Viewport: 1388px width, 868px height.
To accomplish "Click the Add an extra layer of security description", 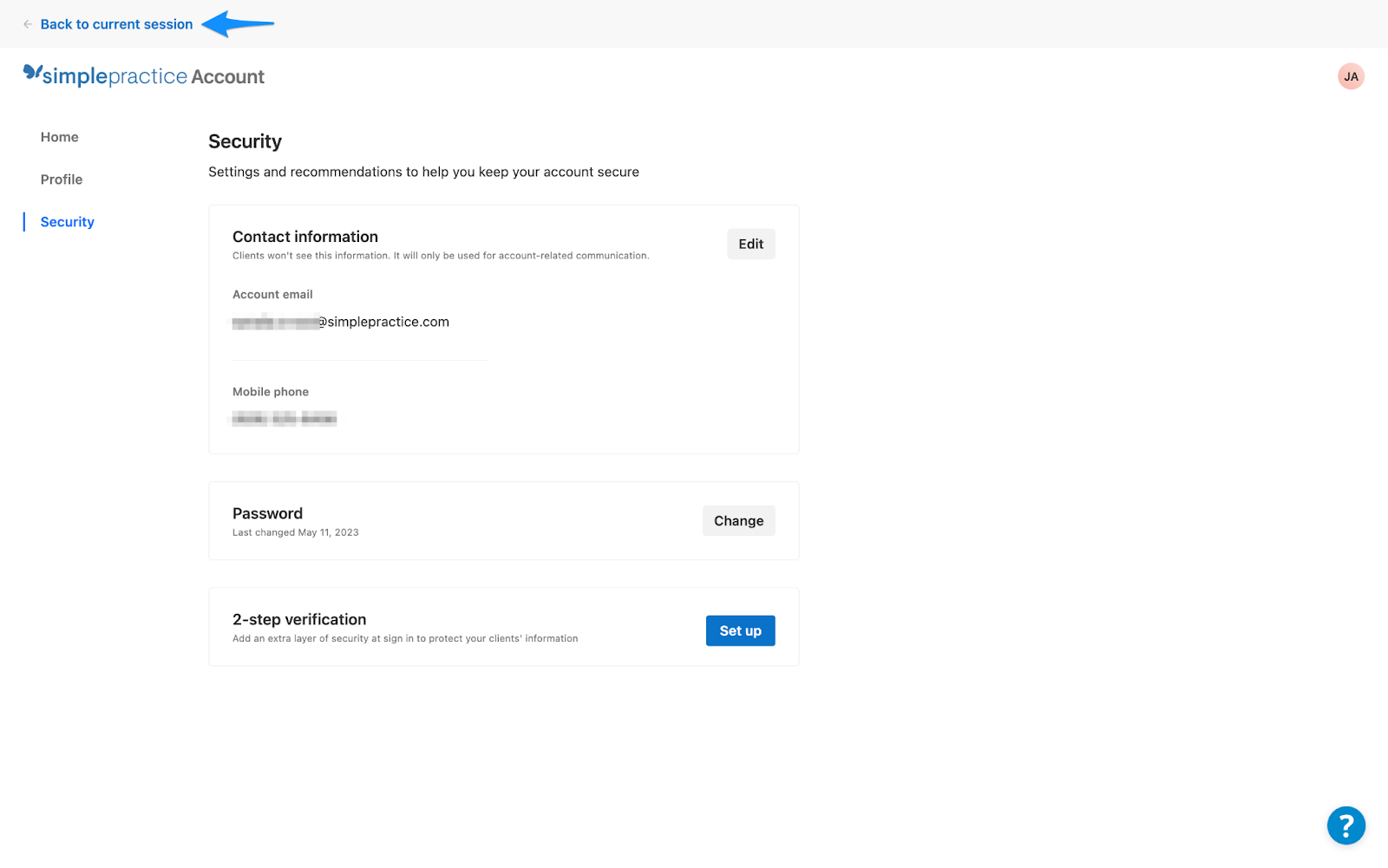I will tap(405, 638).
